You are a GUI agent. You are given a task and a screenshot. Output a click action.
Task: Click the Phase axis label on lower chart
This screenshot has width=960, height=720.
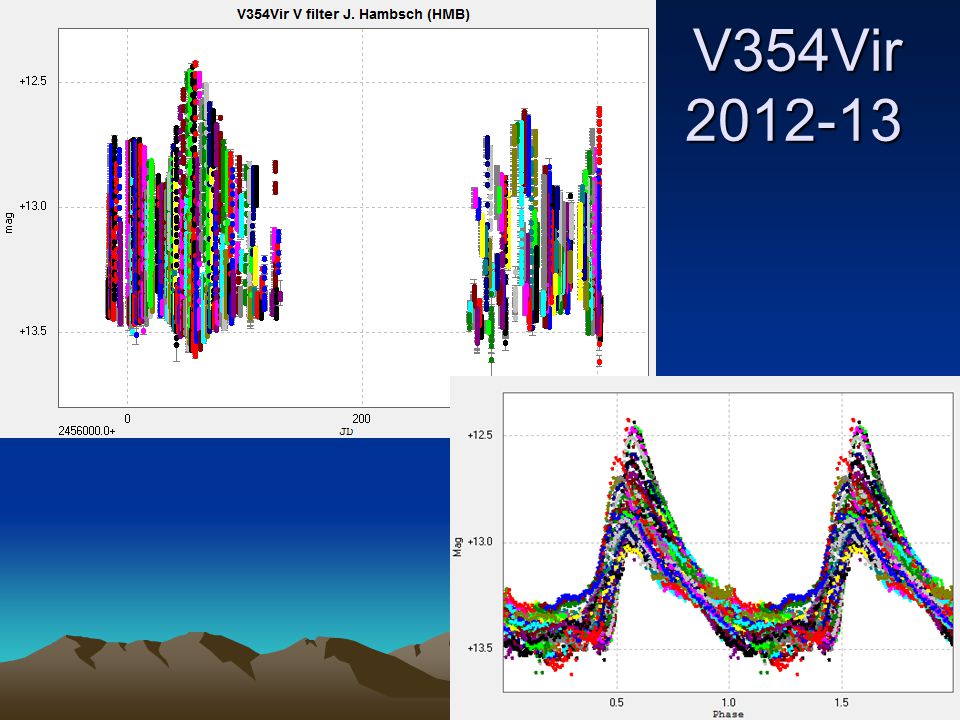pyautogui.click(x=728, y=714)
